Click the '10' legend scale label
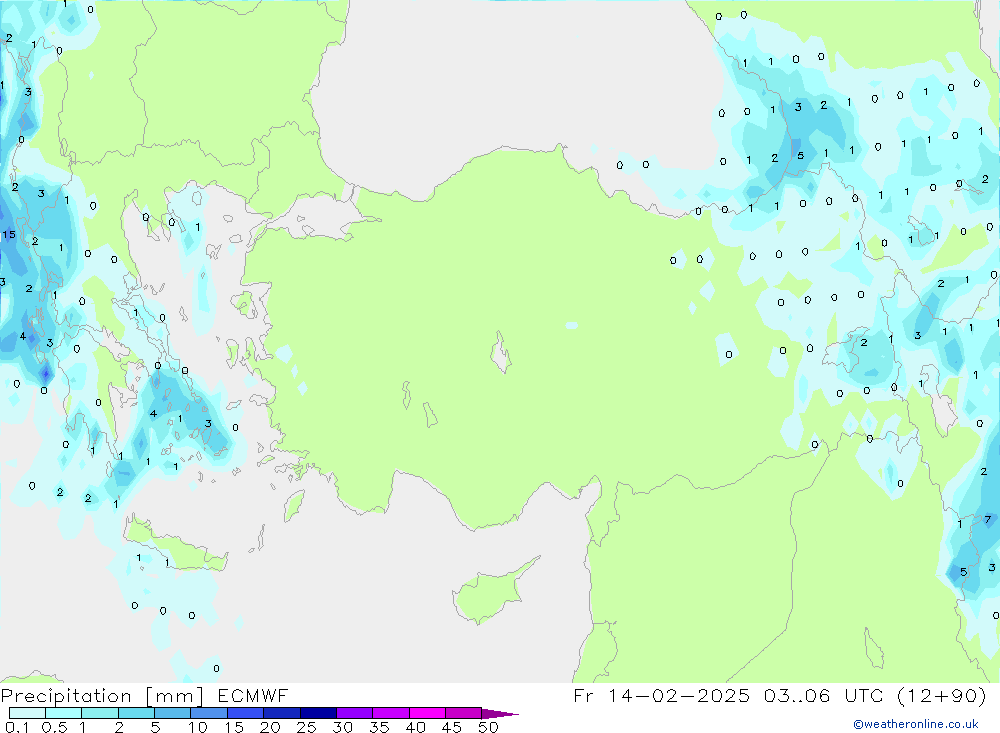The width and height of the screenshot is (1000, 733). 198,727
